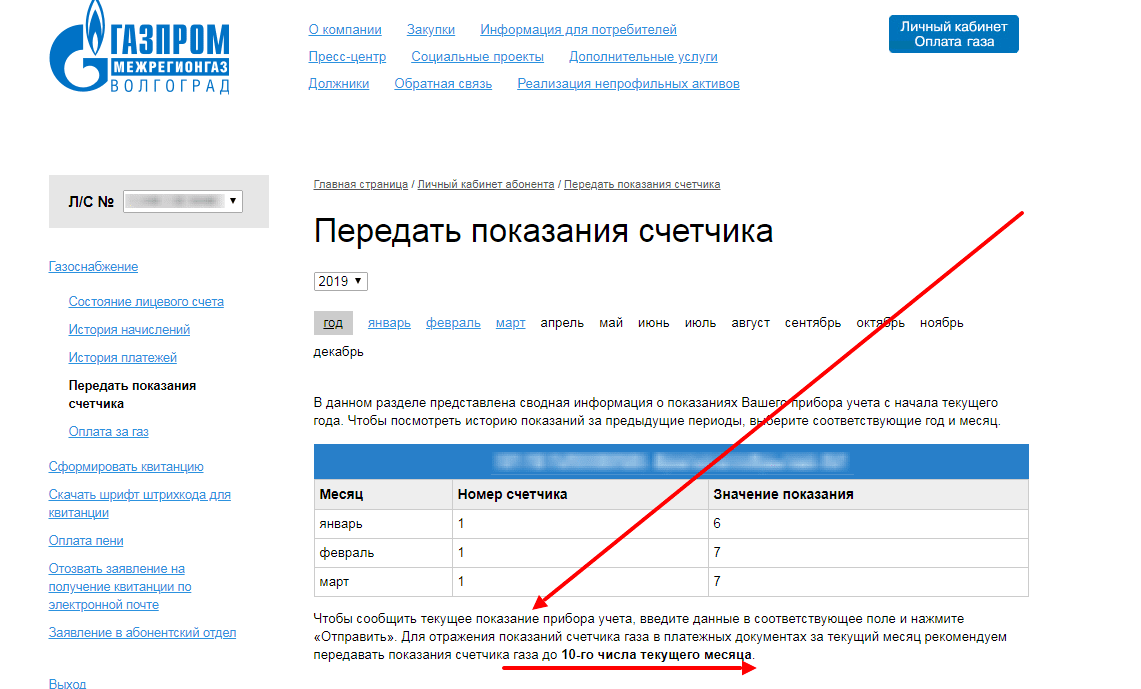The height and width of the screenshot is (689, 1141).
Task: Click the сентябрь month label
Action: click(x=813, y=323)
